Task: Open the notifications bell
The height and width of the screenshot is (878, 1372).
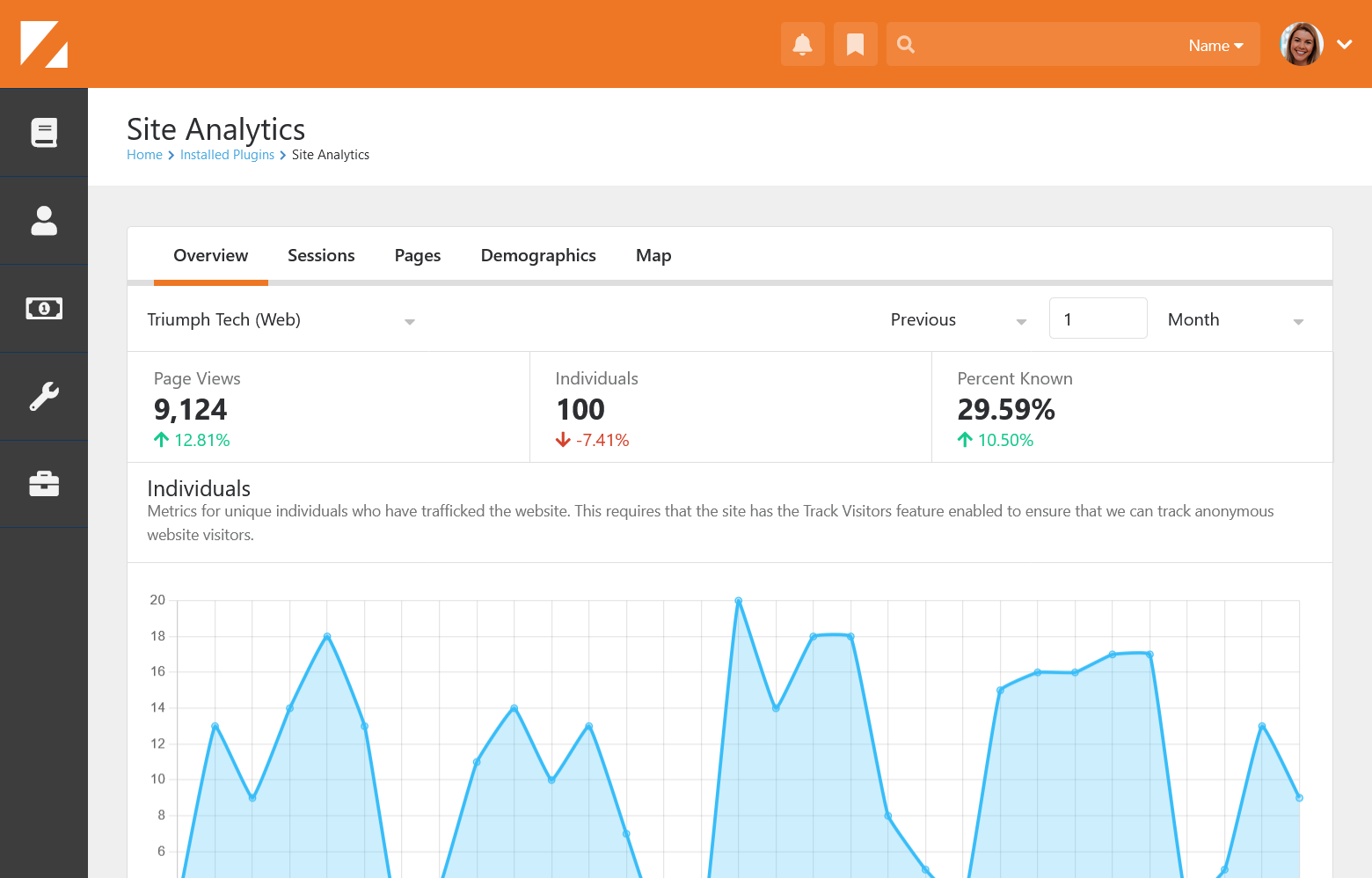Action: 803,44
